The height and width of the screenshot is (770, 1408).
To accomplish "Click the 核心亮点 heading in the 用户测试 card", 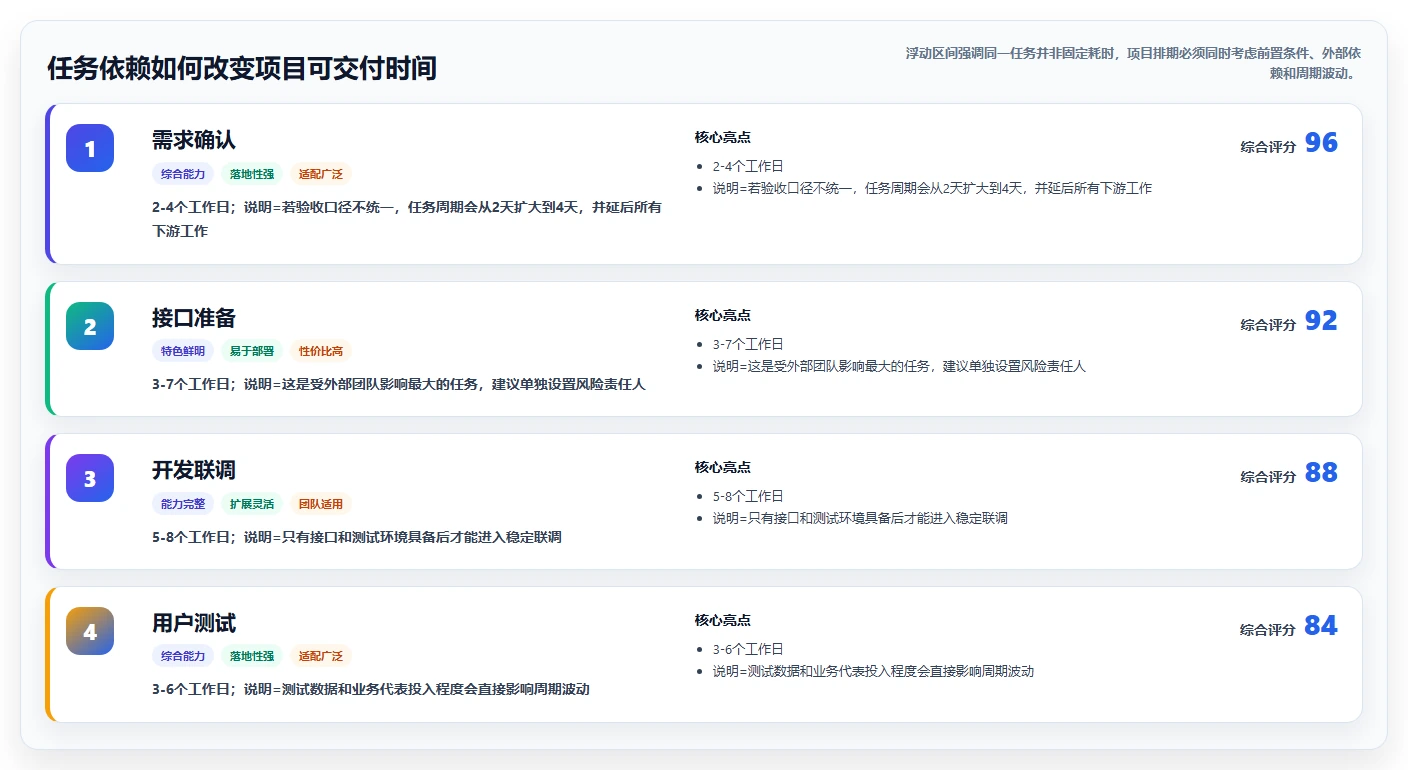I will pyautogui.click(x=723, y=620).
